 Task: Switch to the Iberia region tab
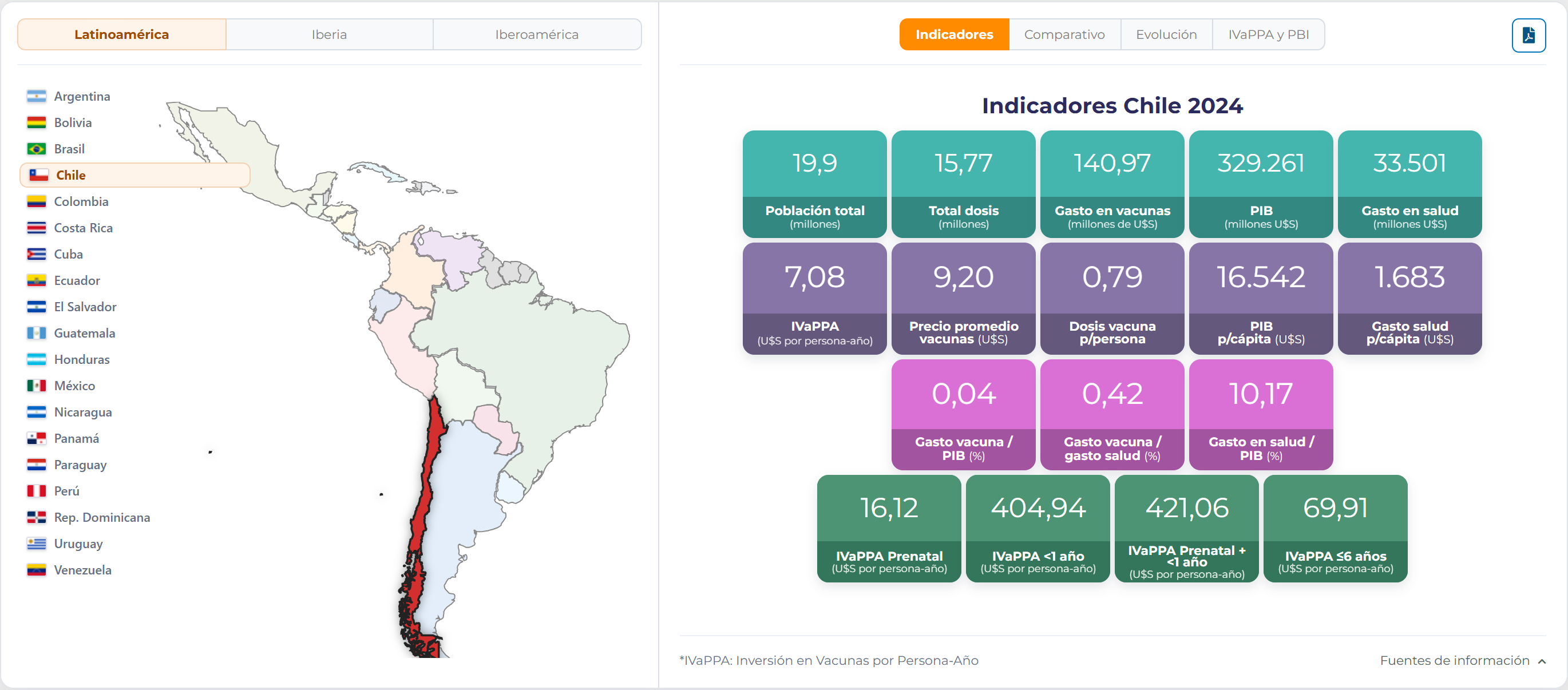click(x=329, y=34)
